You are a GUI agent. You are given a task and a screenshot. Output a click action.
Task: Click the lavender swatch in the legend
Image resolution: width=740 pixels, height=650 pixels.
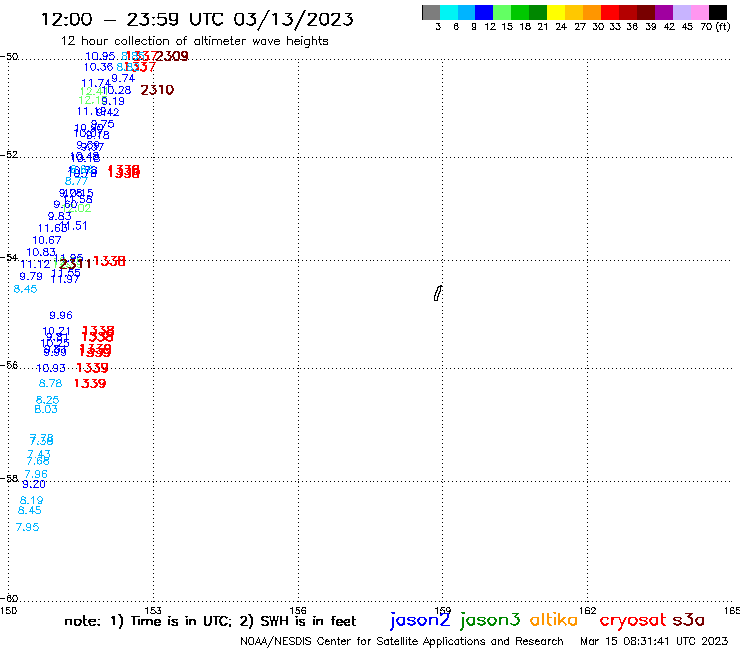click(x=681, y=12)
